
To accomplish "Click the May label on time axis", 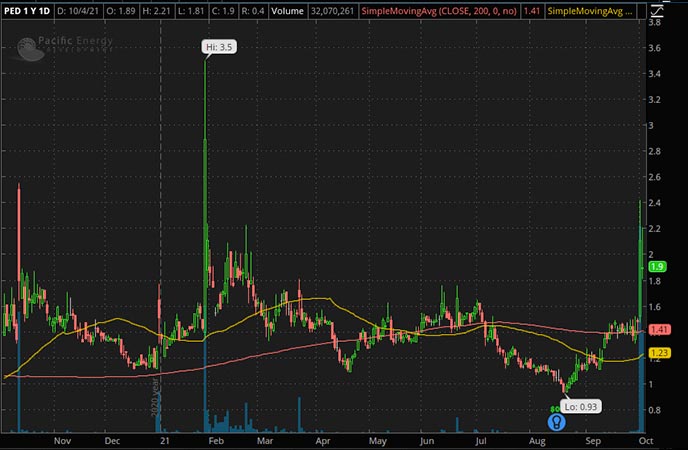I will coord(378,441).
